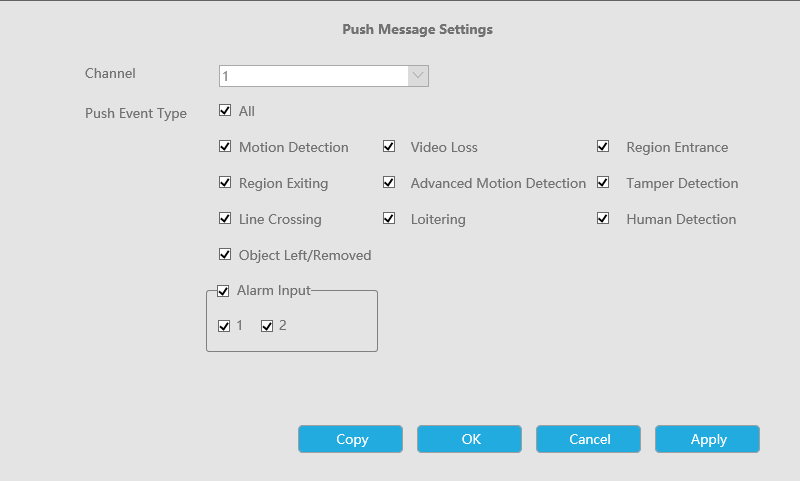
Task: Click the Copy button
Action: click(x=351, y=439)
